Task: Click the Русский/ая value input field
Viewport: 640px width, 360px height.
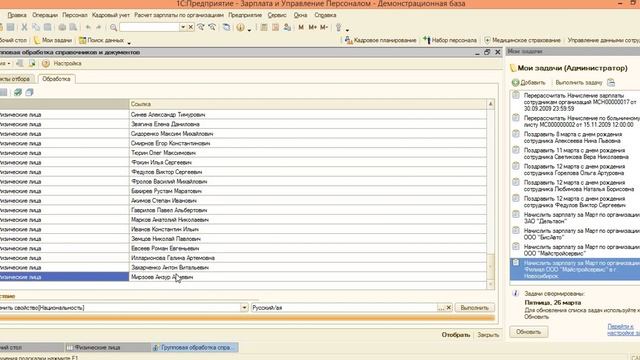Action: [x=344, y=308]
